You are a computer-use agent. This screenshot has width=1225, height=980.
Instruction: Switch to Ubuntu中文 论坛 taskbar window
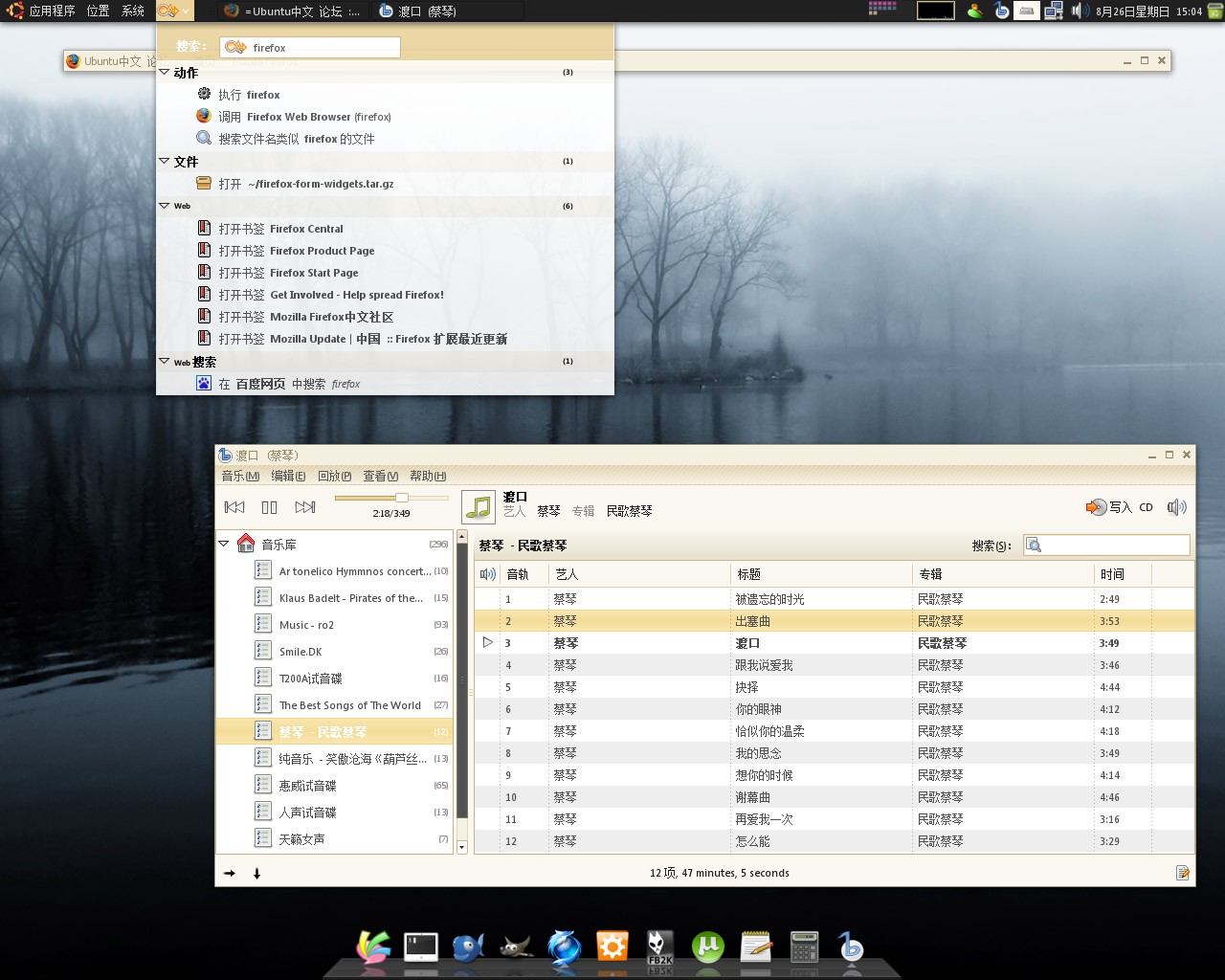[293, 11]
